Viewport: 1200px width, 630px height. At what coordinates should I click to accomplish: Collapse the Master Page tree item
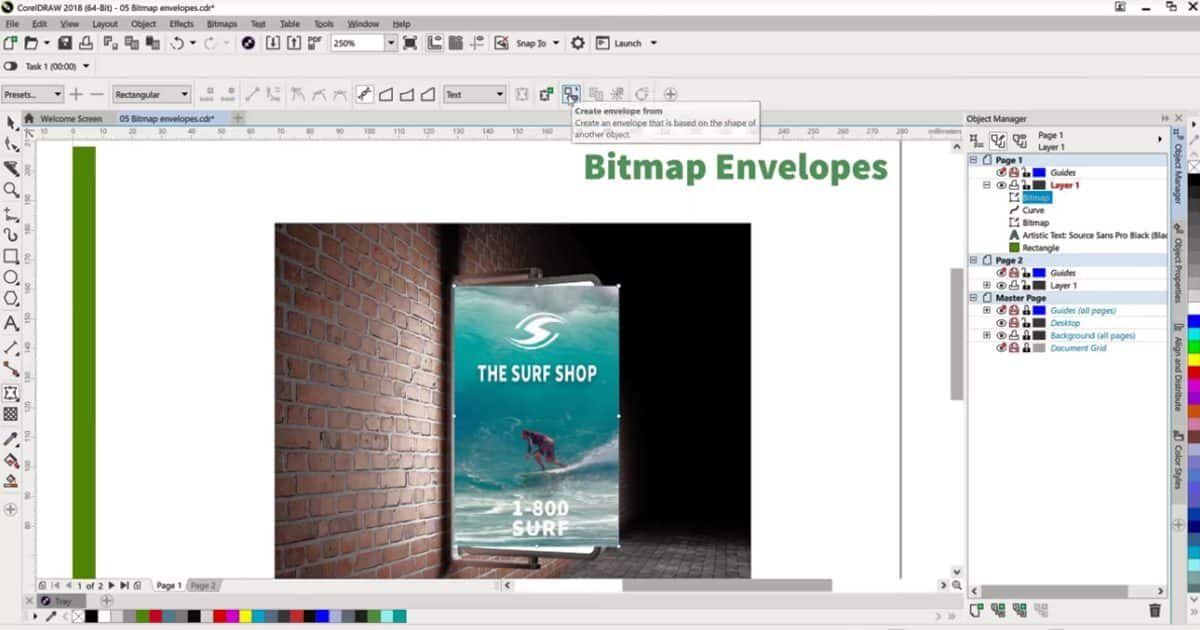pos(972,297)
